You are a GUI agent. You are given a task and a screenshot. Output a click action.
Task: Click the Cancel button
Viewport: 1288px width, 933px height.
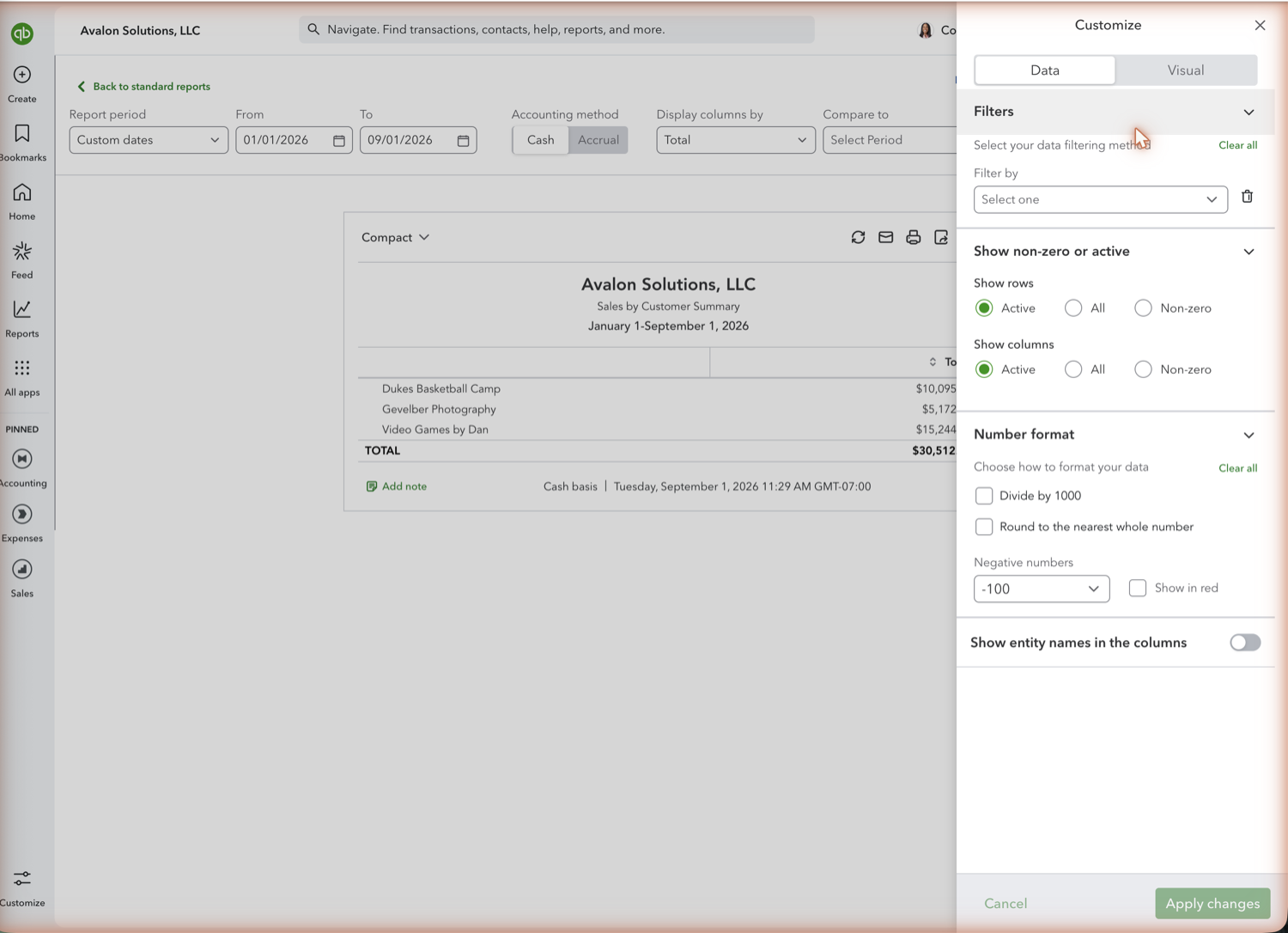pos(1005,903)
